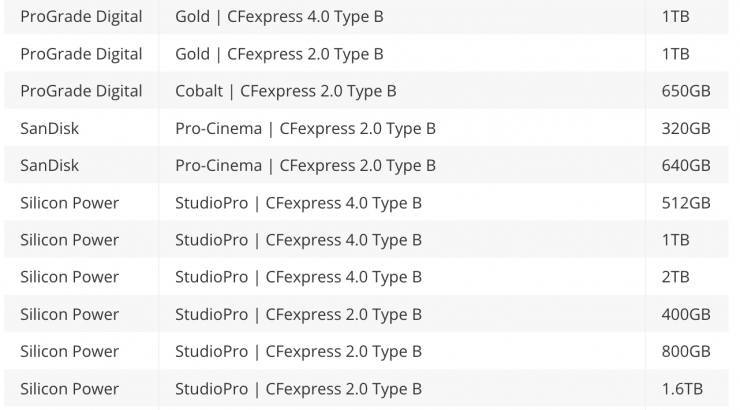Click Silicon Power in the 400GB row
Image resolution: width=740 pixels, height=410 pixels.
click(70, 314)
